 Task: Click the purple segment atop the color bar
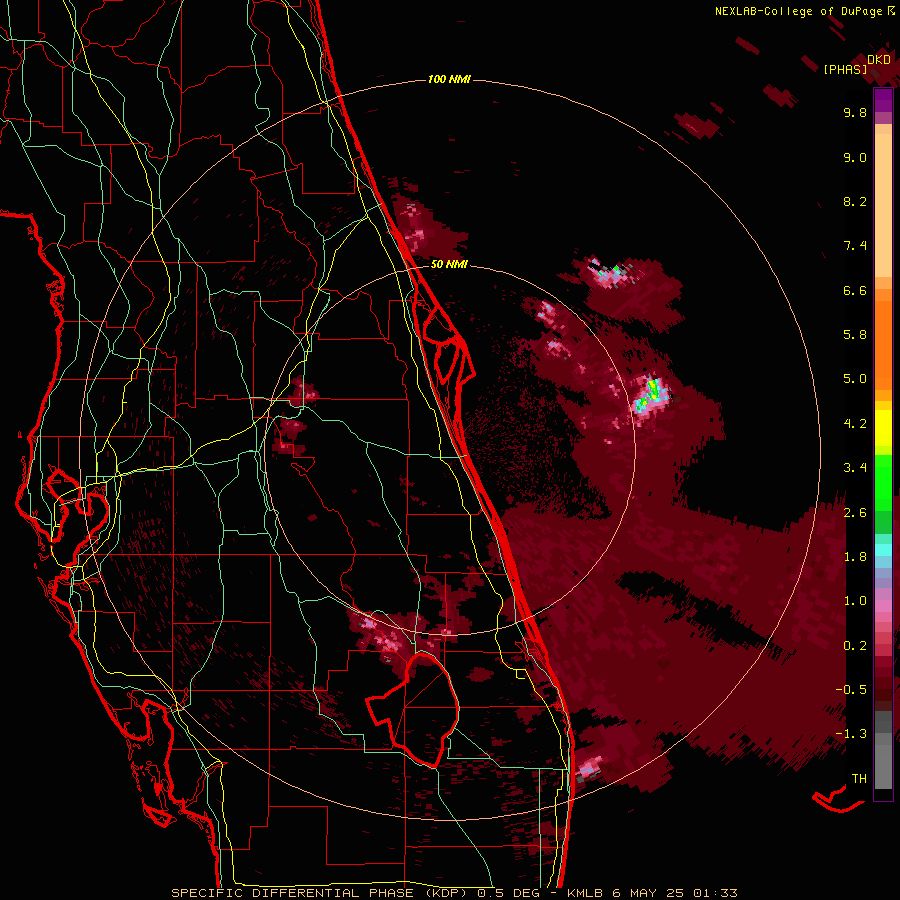(x=883, y=100)
